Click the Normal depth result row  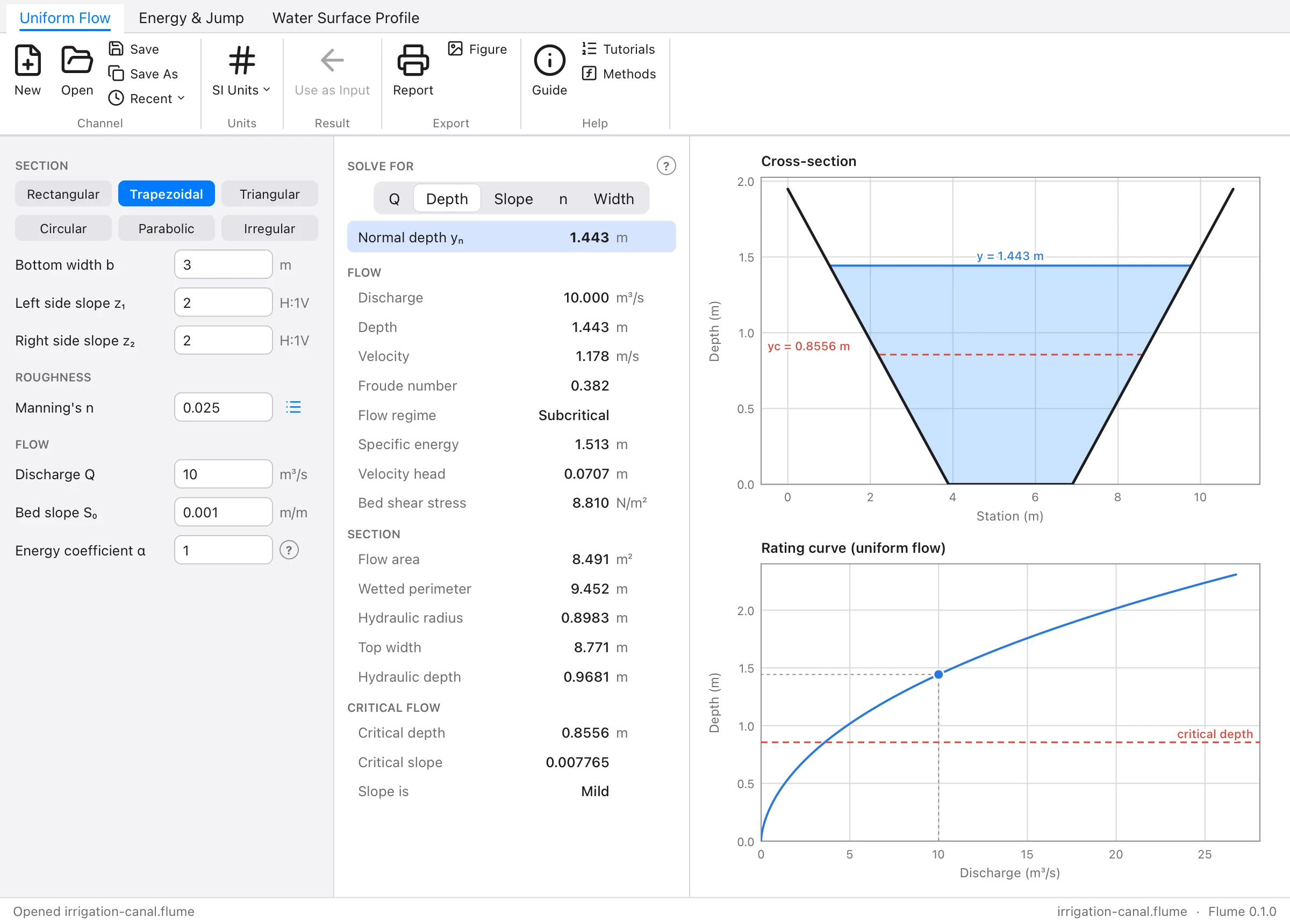[511, 237]
